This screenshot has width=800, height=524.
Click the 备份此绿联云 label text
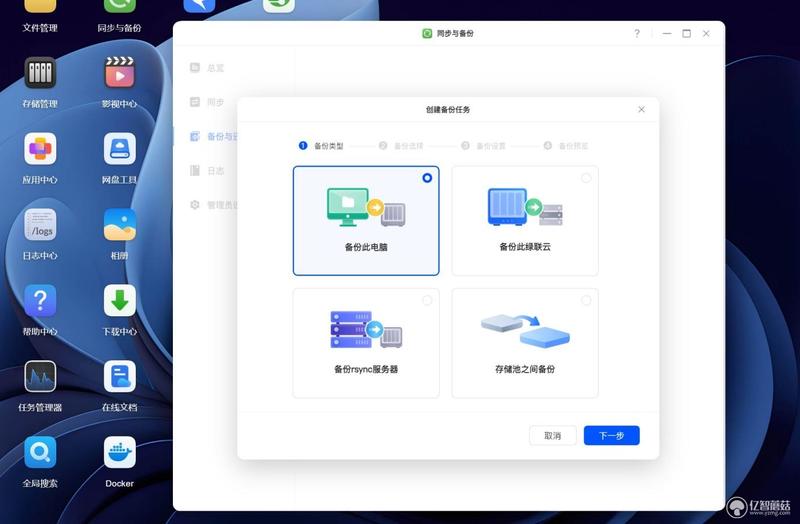point(525,247)
